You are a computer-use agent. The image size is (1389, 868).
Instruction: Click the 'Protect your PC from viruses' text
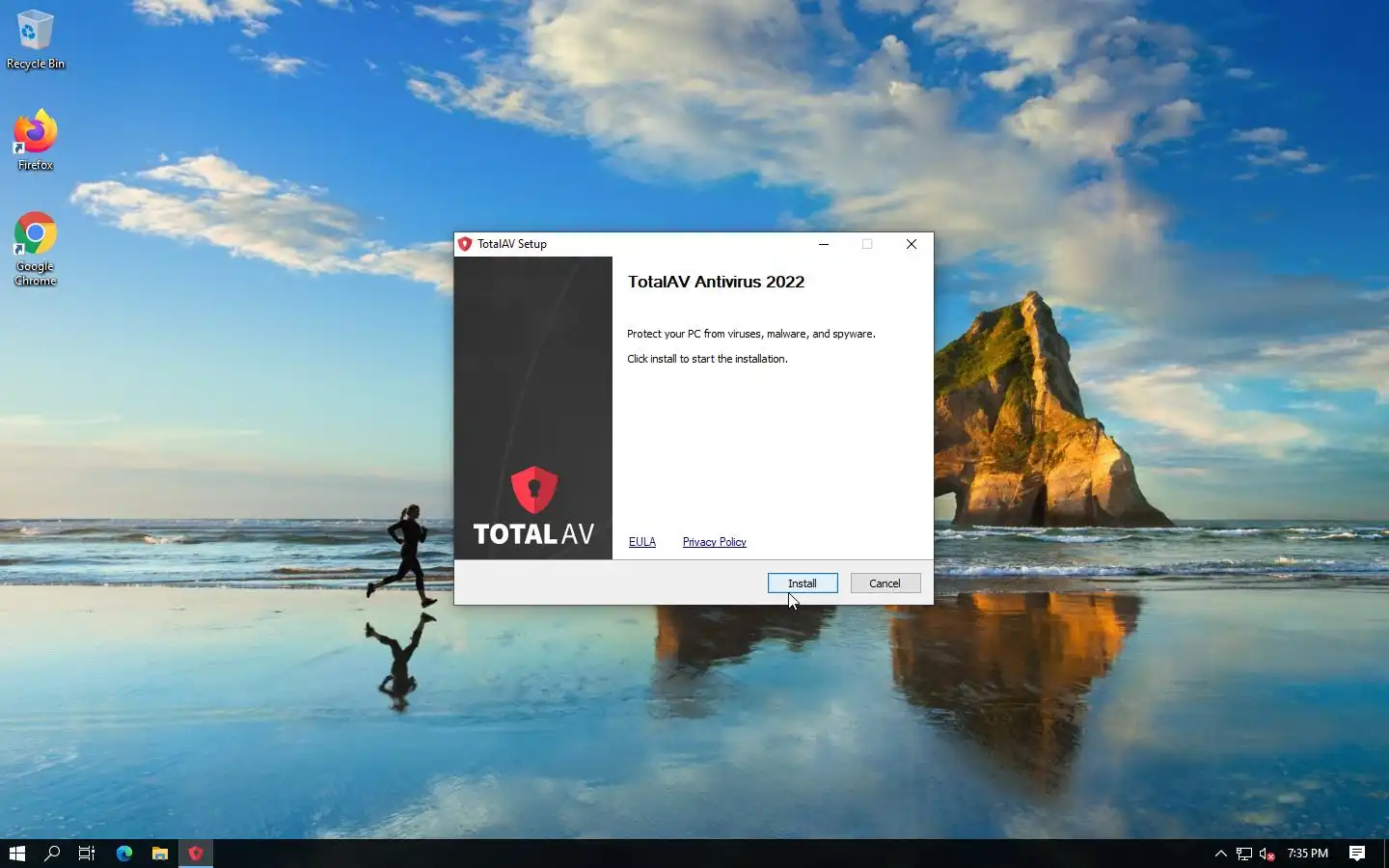[751, 334]
